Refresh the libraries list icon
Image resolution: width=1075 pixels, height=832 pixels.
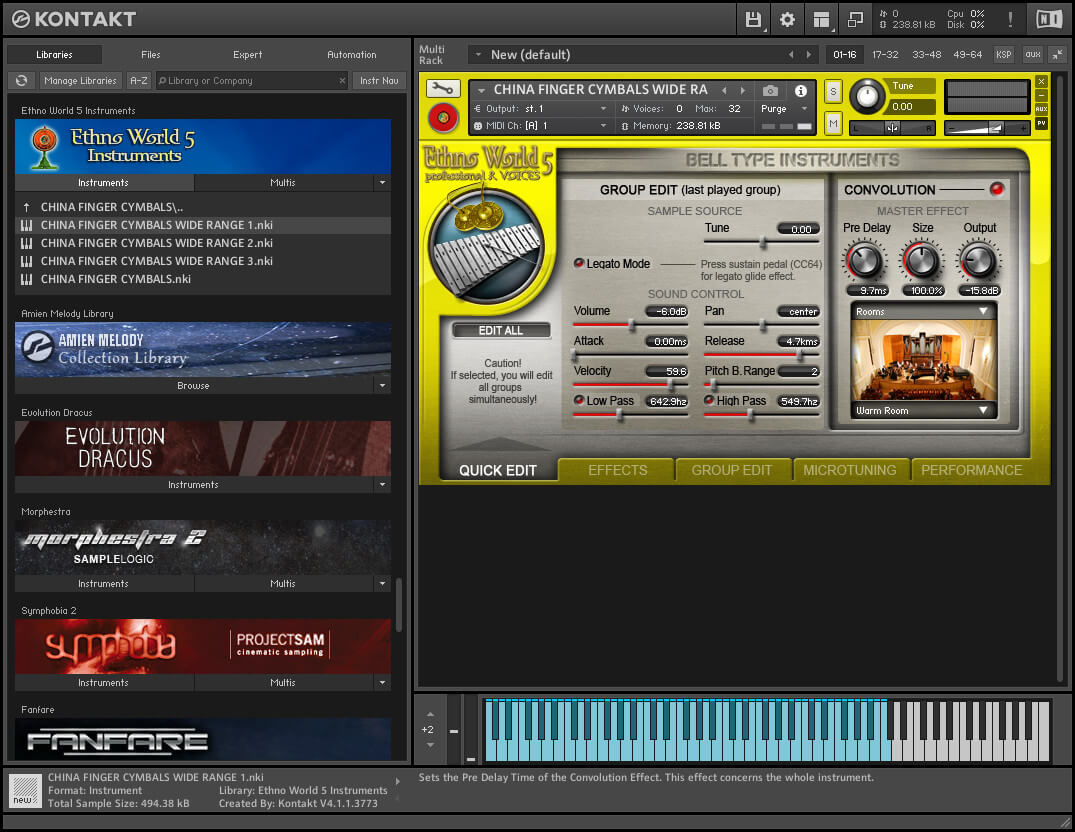(x=22, y=80)
